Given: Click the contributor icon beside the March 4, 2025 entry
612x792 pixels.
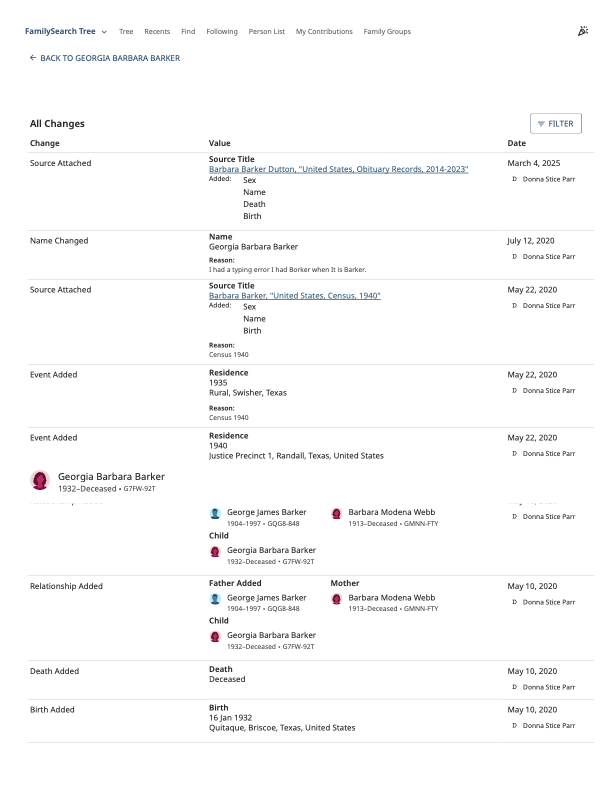Looking at the screenshot, I should [x=515, y=179].
